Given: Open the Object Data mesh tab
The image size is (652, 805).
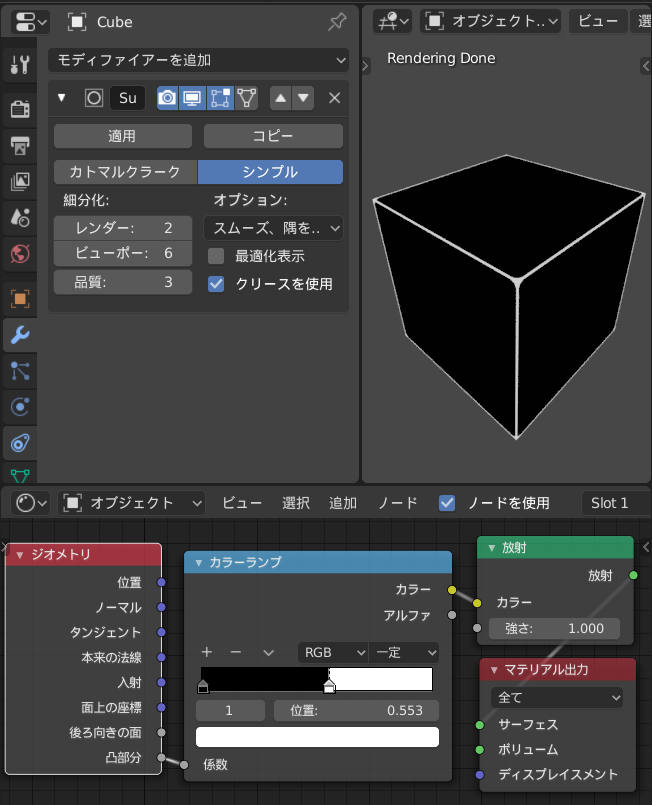Looking at the screenshot, I should point(20,475).
